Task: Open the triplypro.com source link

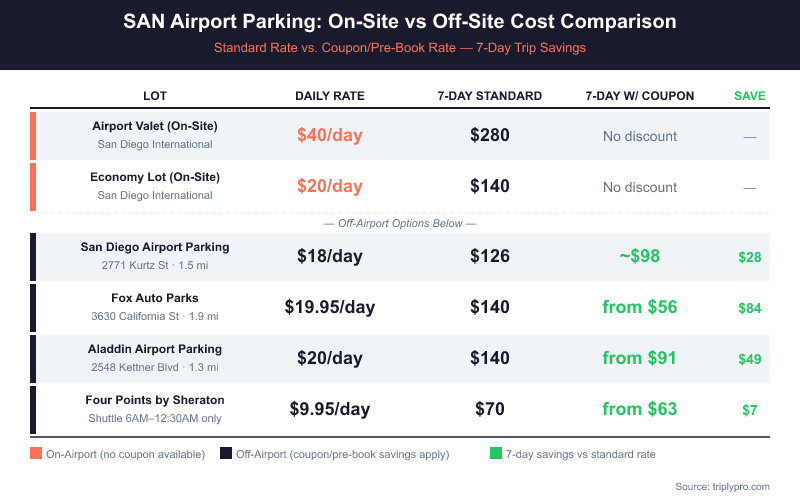Action: click(737, 486)
